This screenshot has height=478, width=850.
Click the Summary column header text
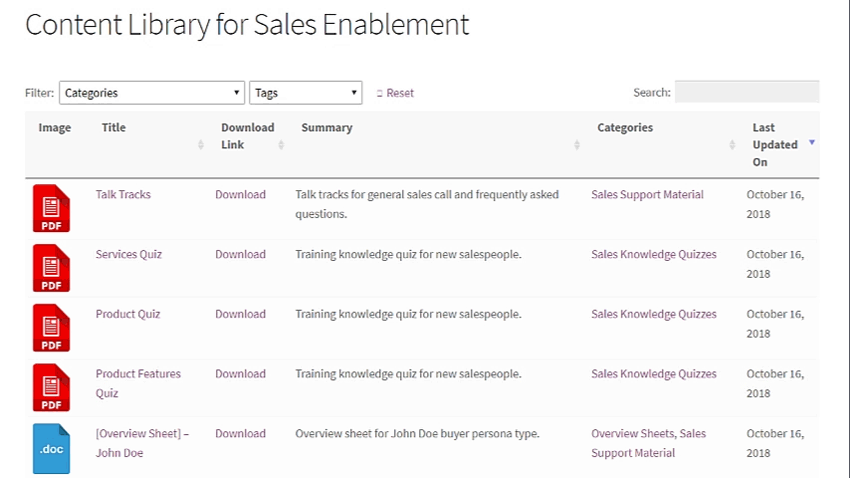click(x=327, y=127)
